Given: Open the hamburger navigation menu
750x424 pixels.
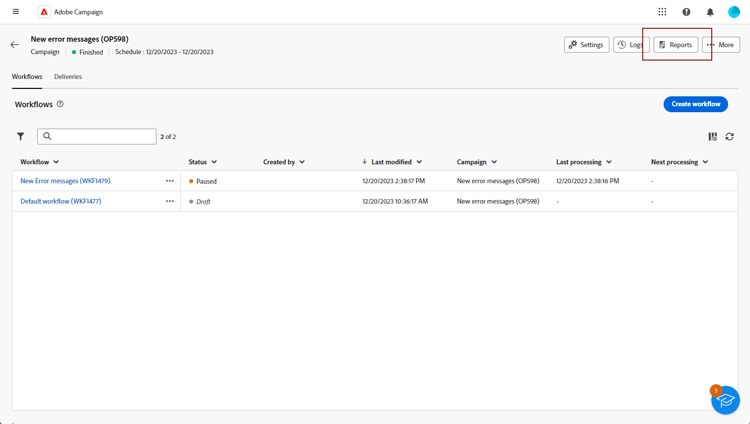Looking at the screenshot, I should click(15, 12).
